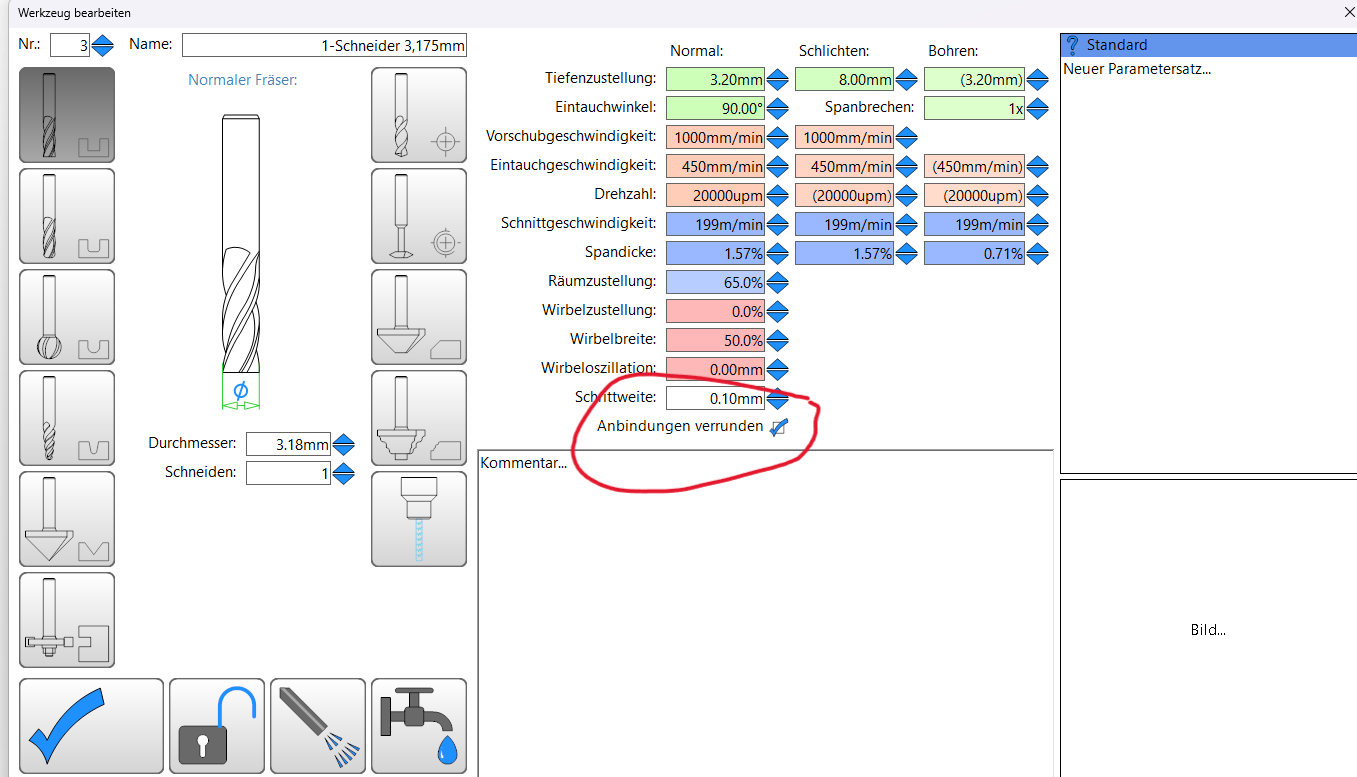The width and height of the screenshot is (1357, 777).
Task: Confirm with the blue checkmark button
Action: coord(91,726)
